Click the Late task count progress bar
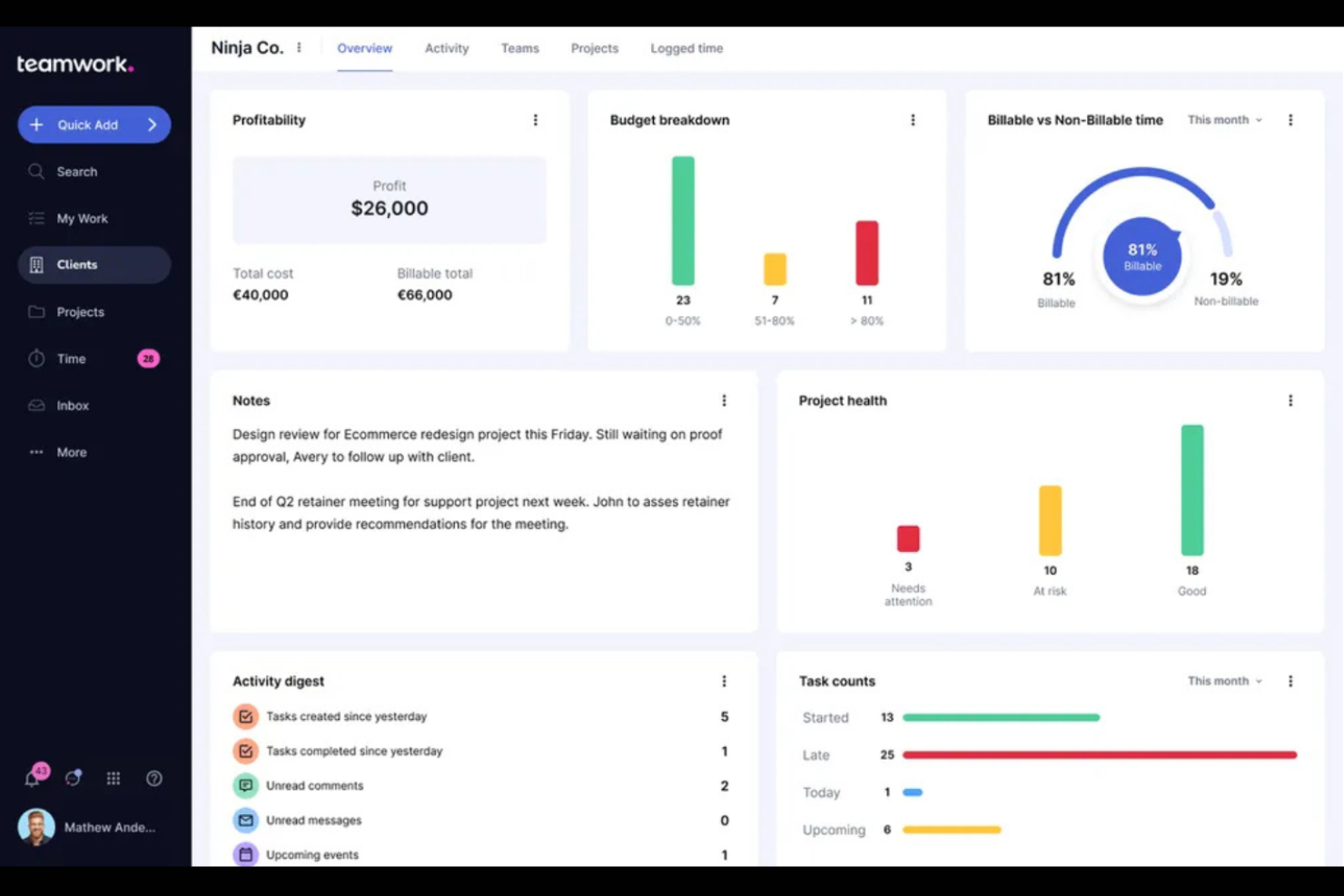This screenshot has height=896, width=1344. [x=1099, y=754]
